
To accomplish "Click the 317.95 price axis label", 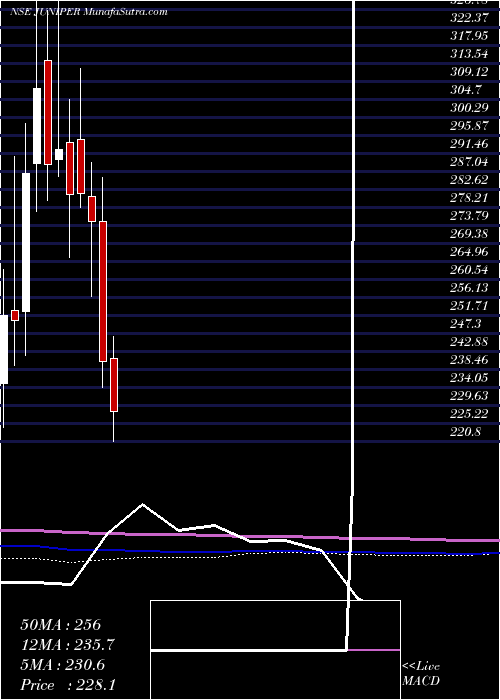I will pos(469,36).
